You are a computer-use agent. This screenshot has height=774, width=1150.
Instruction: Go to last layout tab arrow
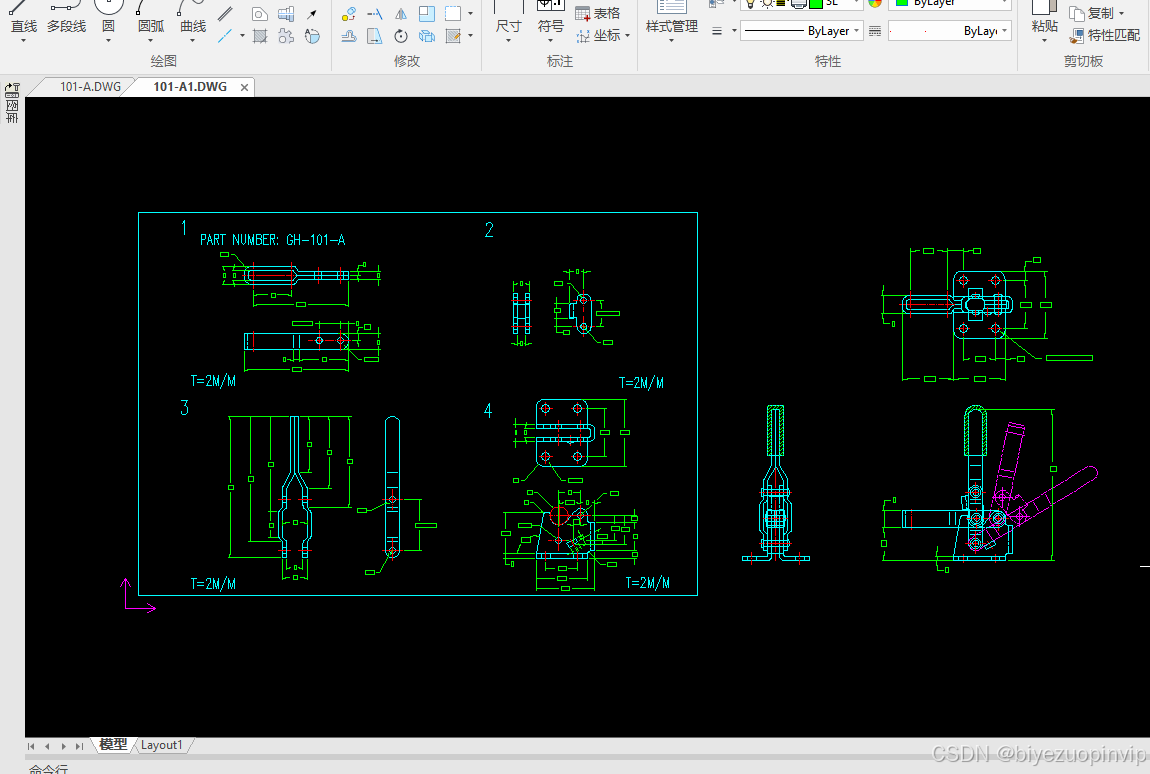tap(79, 746)
